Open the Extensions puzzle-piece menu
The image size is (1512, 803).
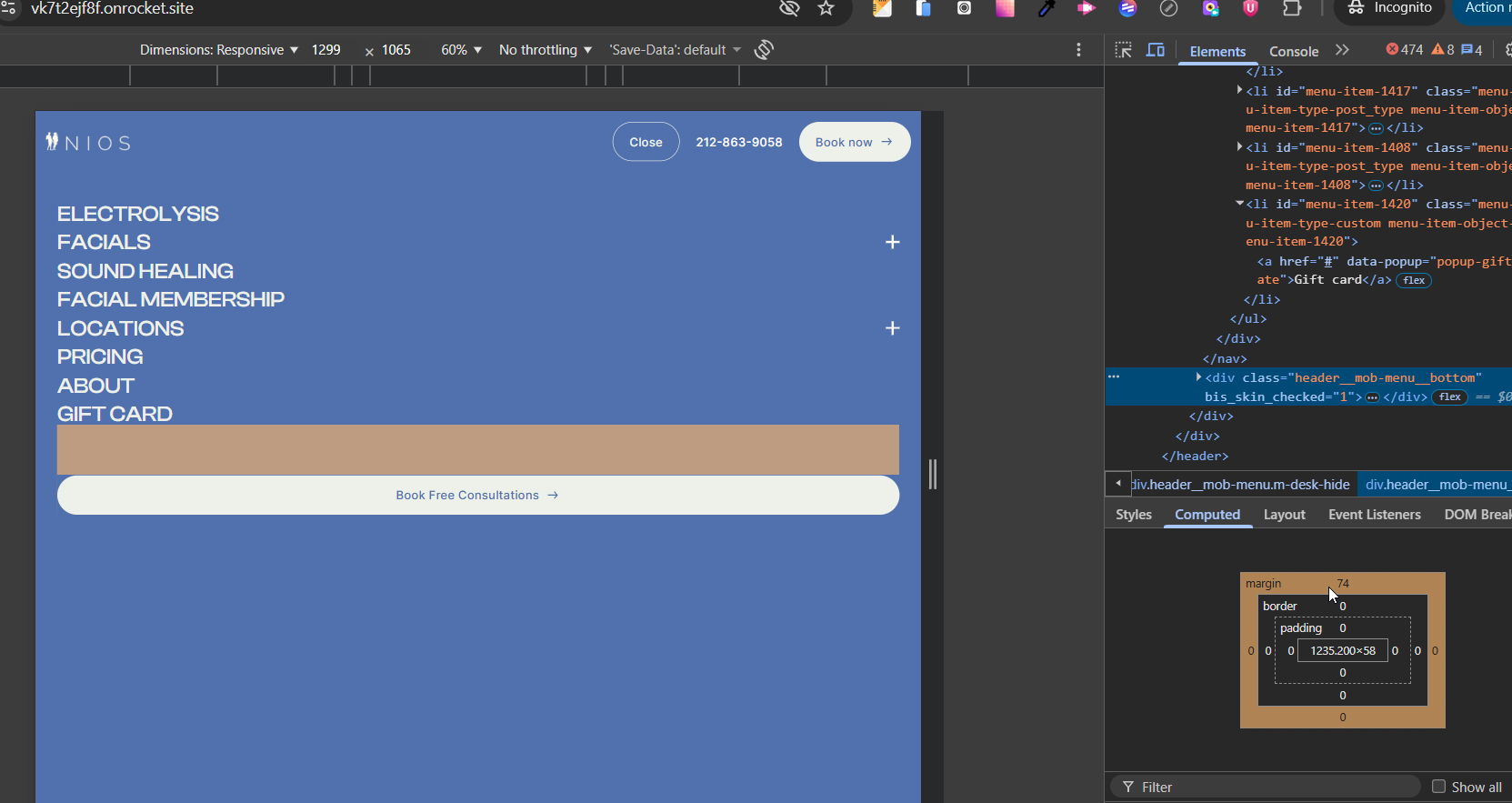[x=1292, y=8]
